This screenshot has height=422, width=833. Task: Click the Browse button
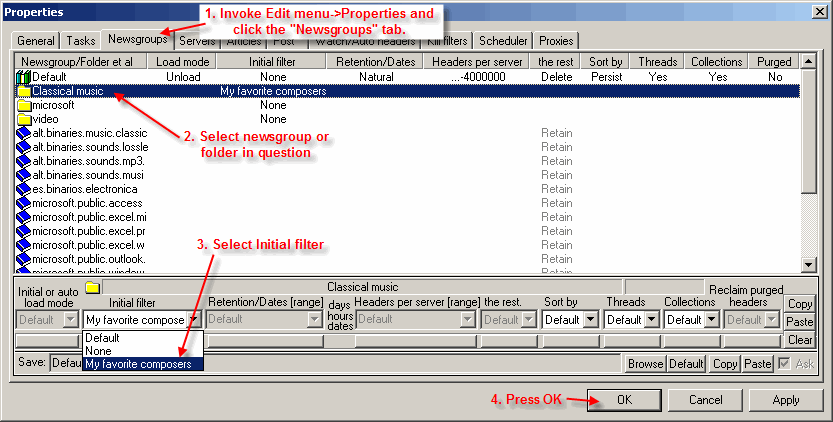(x=645, y=364)
